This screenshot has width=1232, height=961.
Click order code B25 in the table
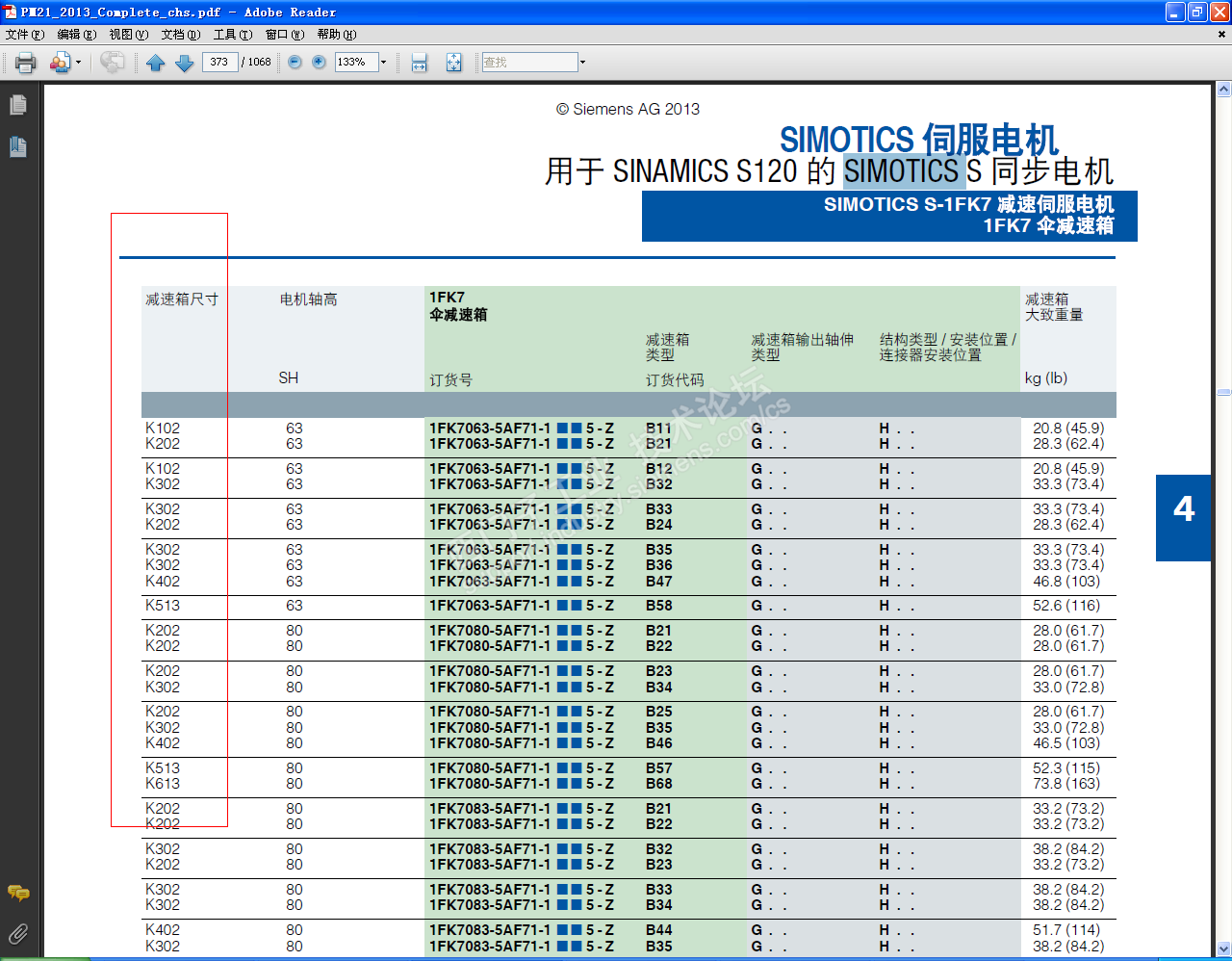(x=659, y=712)
